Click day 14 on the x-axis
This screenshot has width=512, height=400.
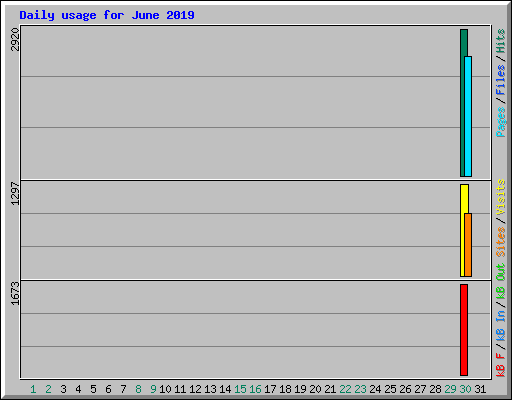(x=225, y=389)
